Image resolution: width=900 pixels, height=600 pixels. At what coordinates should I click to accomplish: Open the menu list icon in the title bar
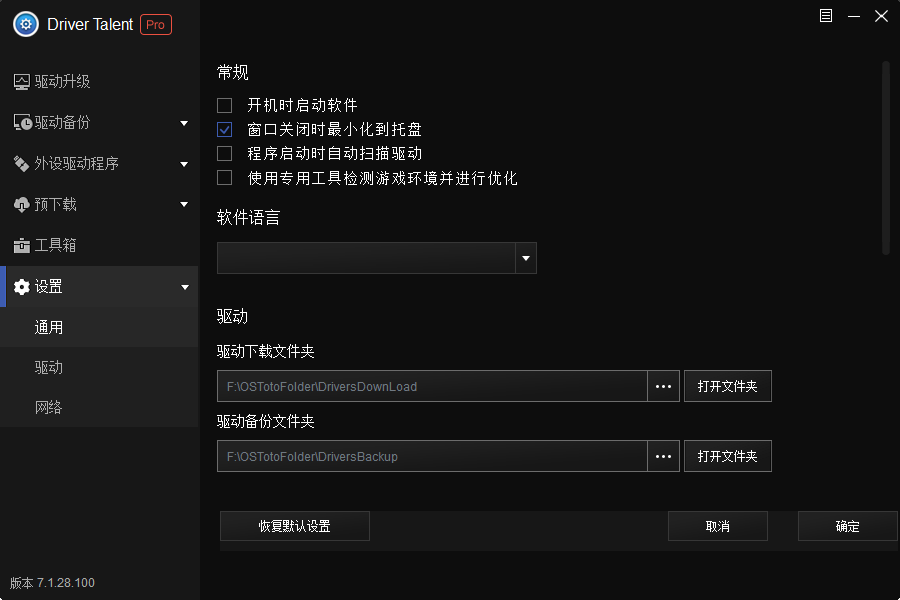[825, 16]
